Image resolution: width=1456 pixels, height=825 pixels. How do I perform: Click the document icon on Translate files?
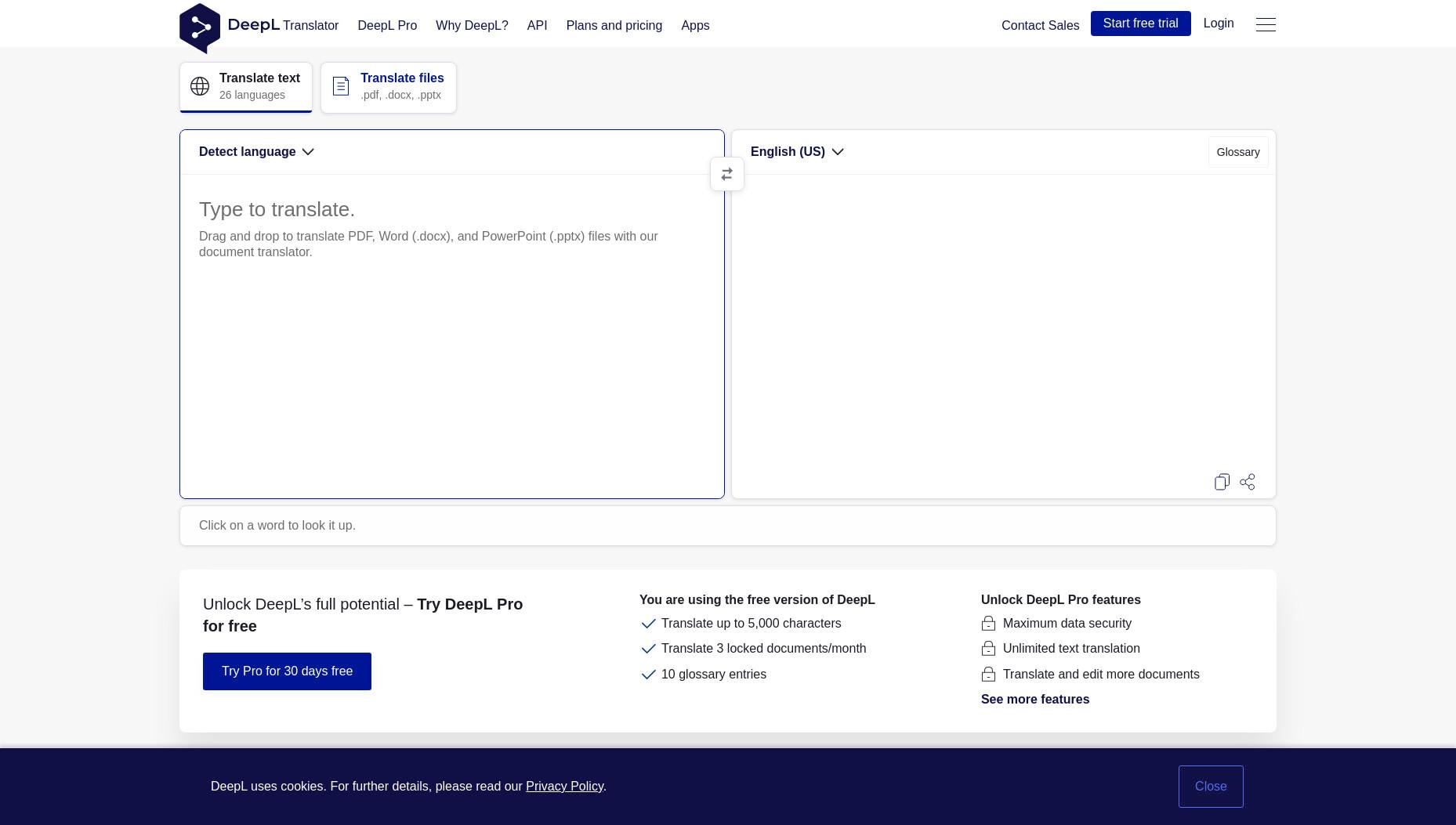coord(341,86)
